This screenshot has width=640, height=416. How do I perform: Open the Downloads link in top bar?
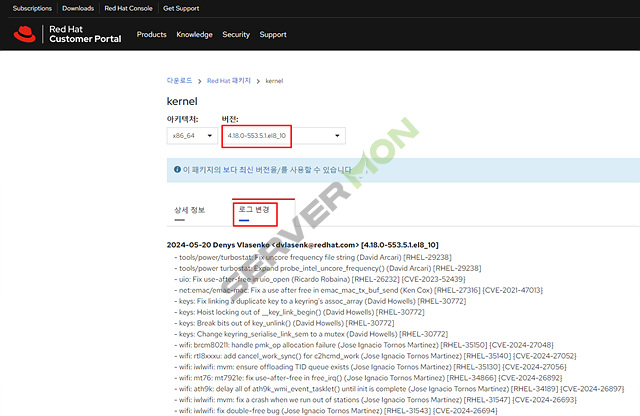(78, 8)
